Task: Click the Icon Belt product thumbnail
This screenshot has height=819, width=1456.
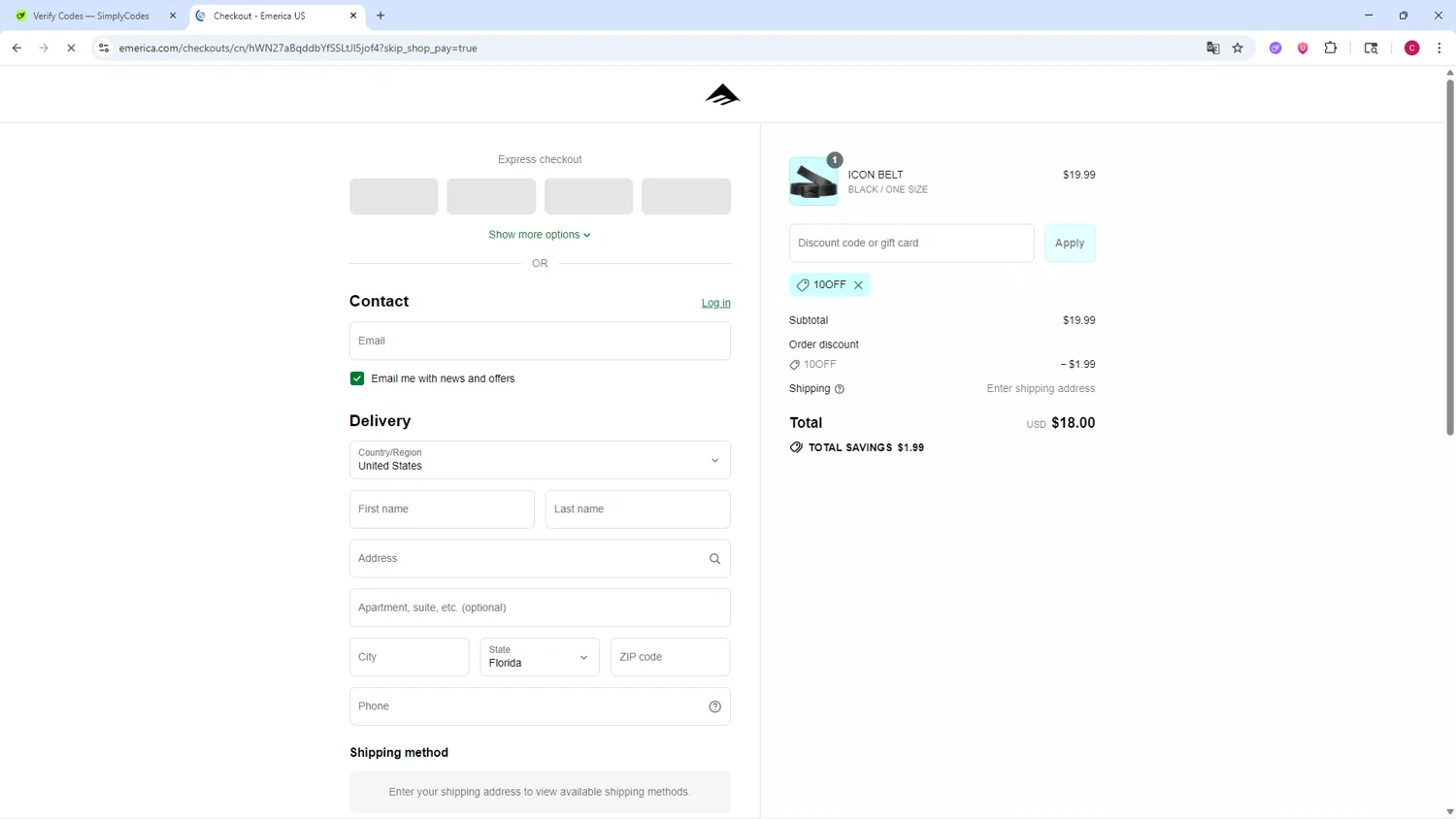Action: click(x=813, y=181)
